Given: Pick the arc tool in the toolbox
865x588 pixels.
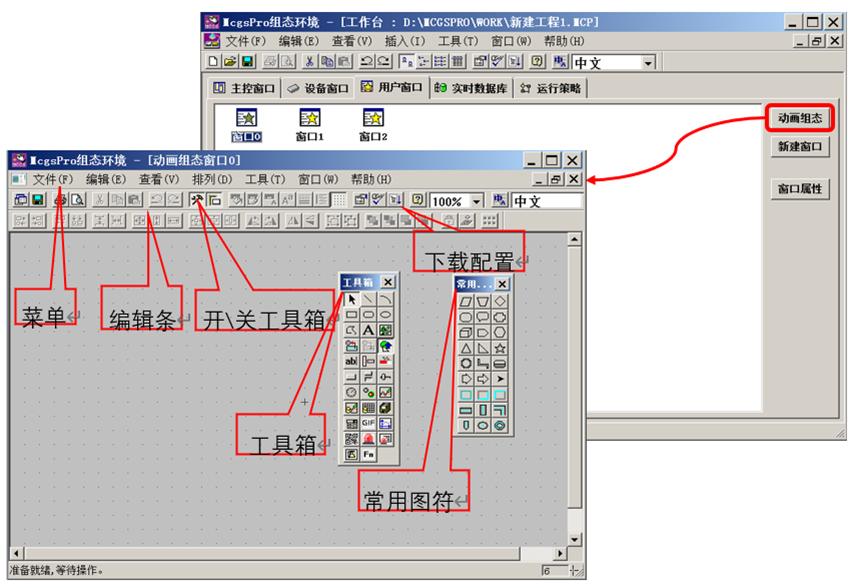Looking at the screenshot, I should pos(386,300).
